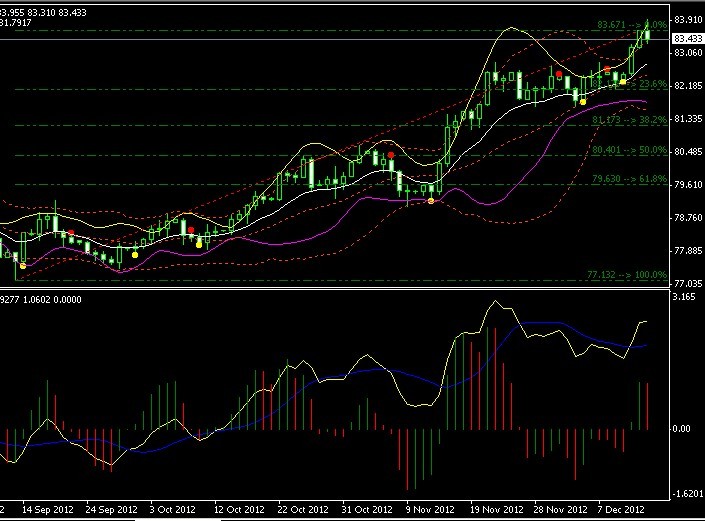Click the indicator scale value -1.6201
Screen dimensions: 705x521
pos(688,494)
